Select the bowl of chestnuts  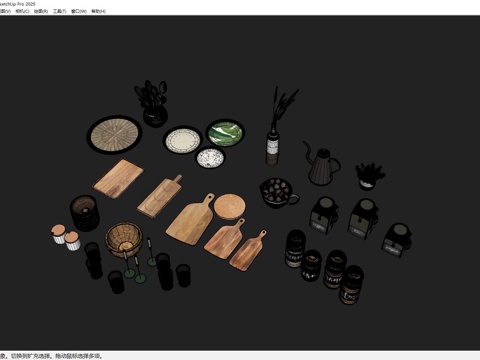click(x=279, y=193)
